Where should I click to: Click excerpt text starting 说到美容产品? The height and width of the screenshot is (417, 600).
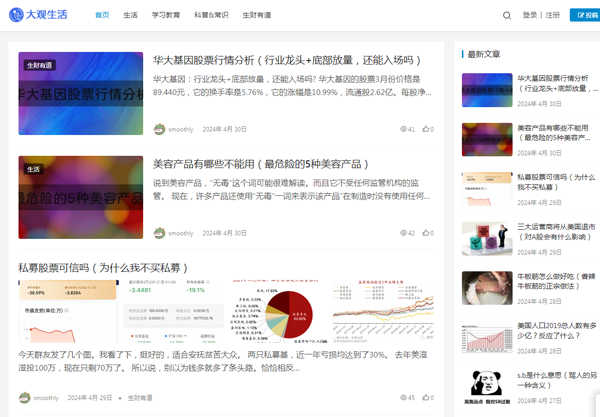click(x=292, y=189)
